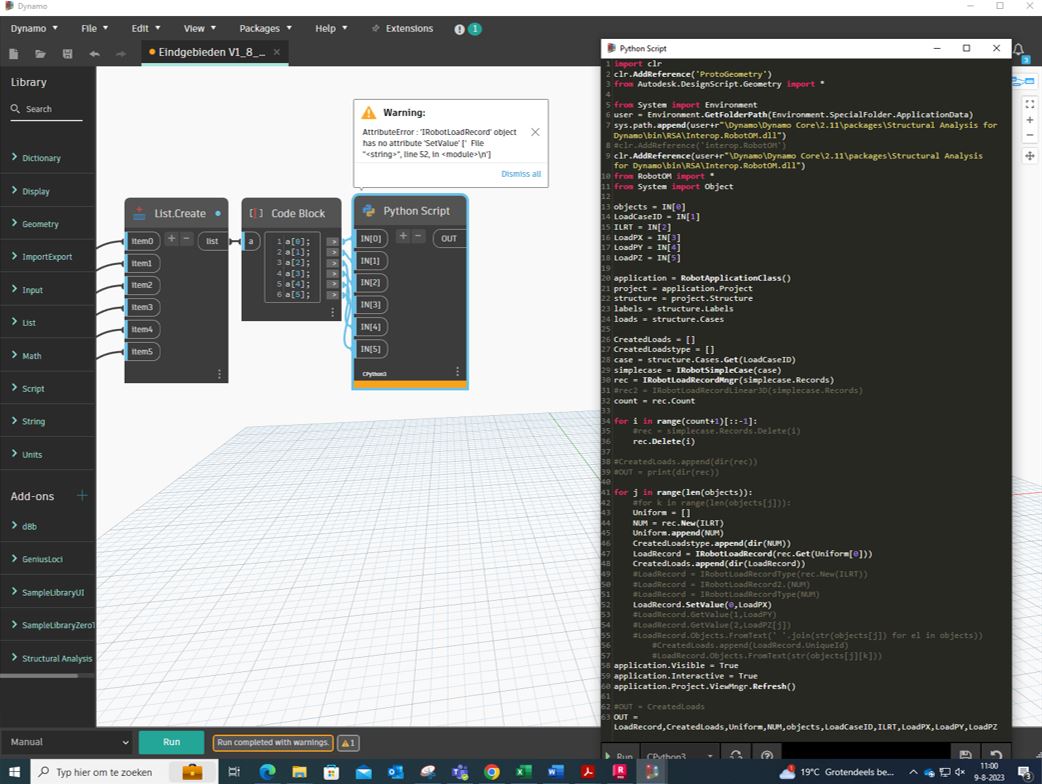This screenshot has width=1042, height=784.
Task: Activate the Pan tool on the canvas sidebar
Action: pyautogui.click(x=1030, y=156)
